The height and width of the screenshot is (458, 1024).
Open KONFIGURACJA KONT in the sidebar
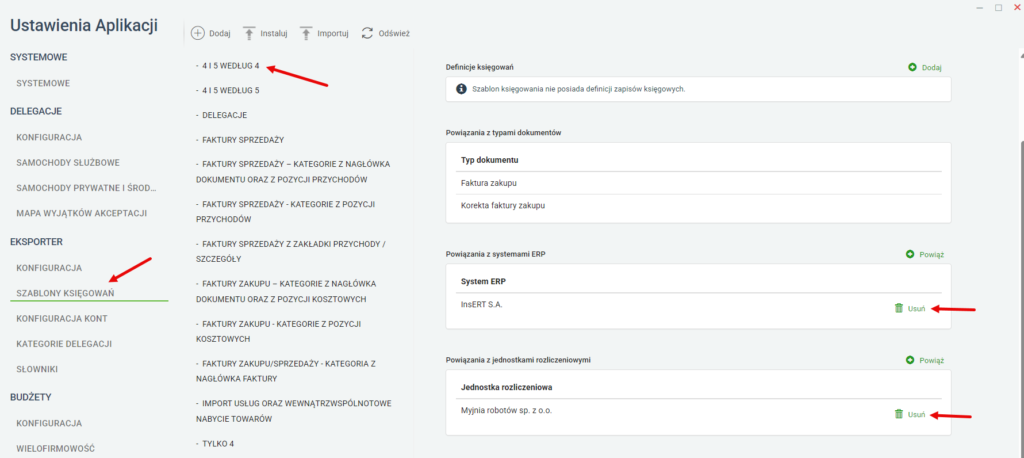[x=62, y=318]
